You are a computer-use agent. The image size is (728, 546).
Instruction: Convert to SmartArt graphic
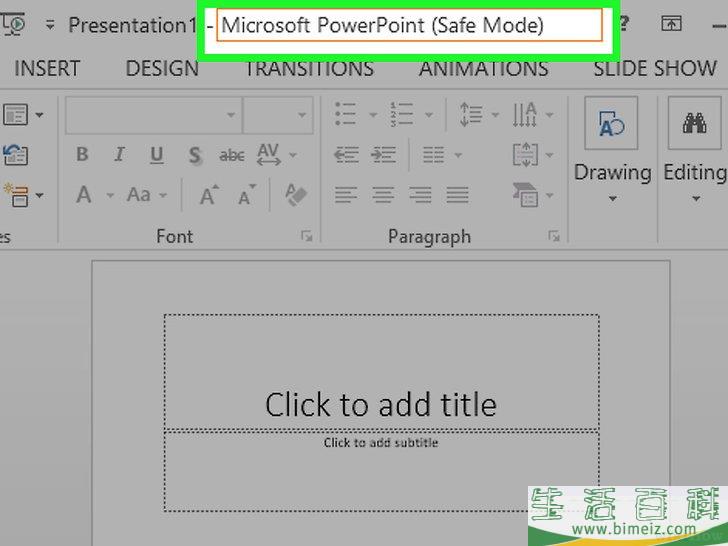pyautogui.click(x=525, y=195)
